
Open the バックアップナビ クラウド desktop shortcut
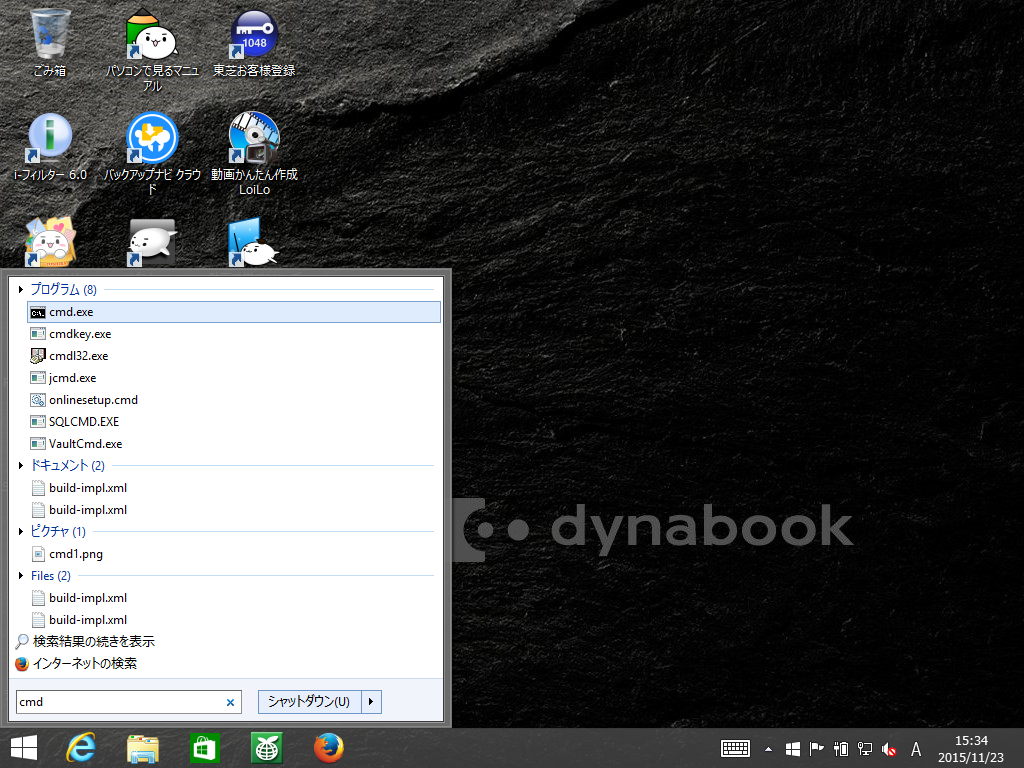(x=152, y=154)
